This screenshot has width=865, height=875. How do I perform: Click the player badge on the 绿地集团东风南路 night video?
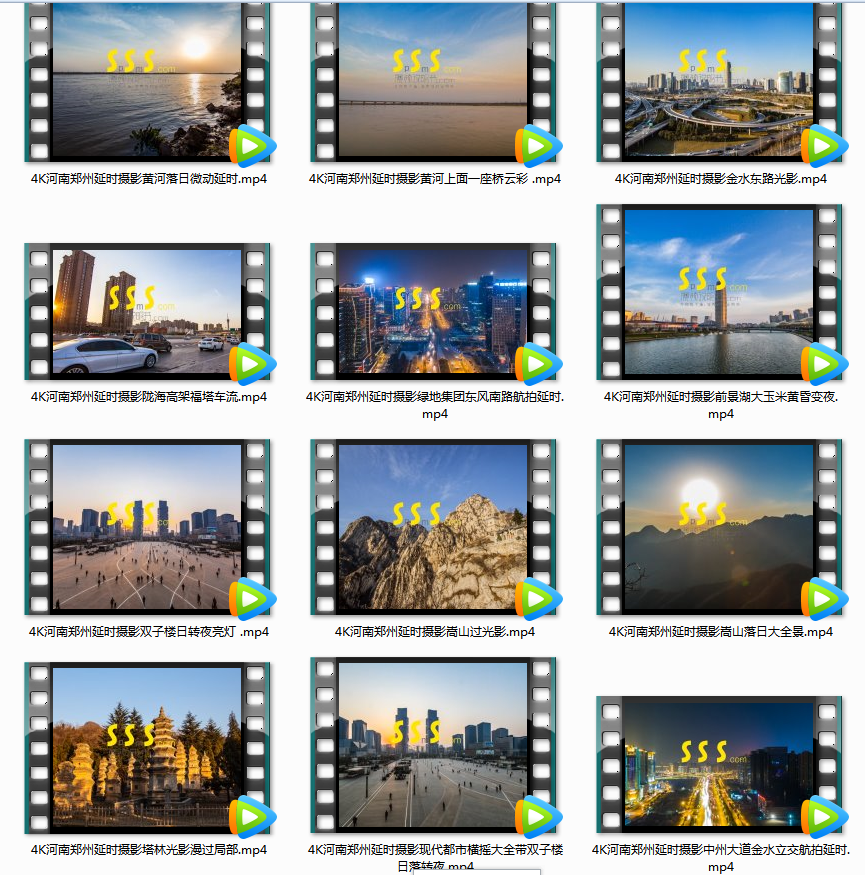(538, 365)
